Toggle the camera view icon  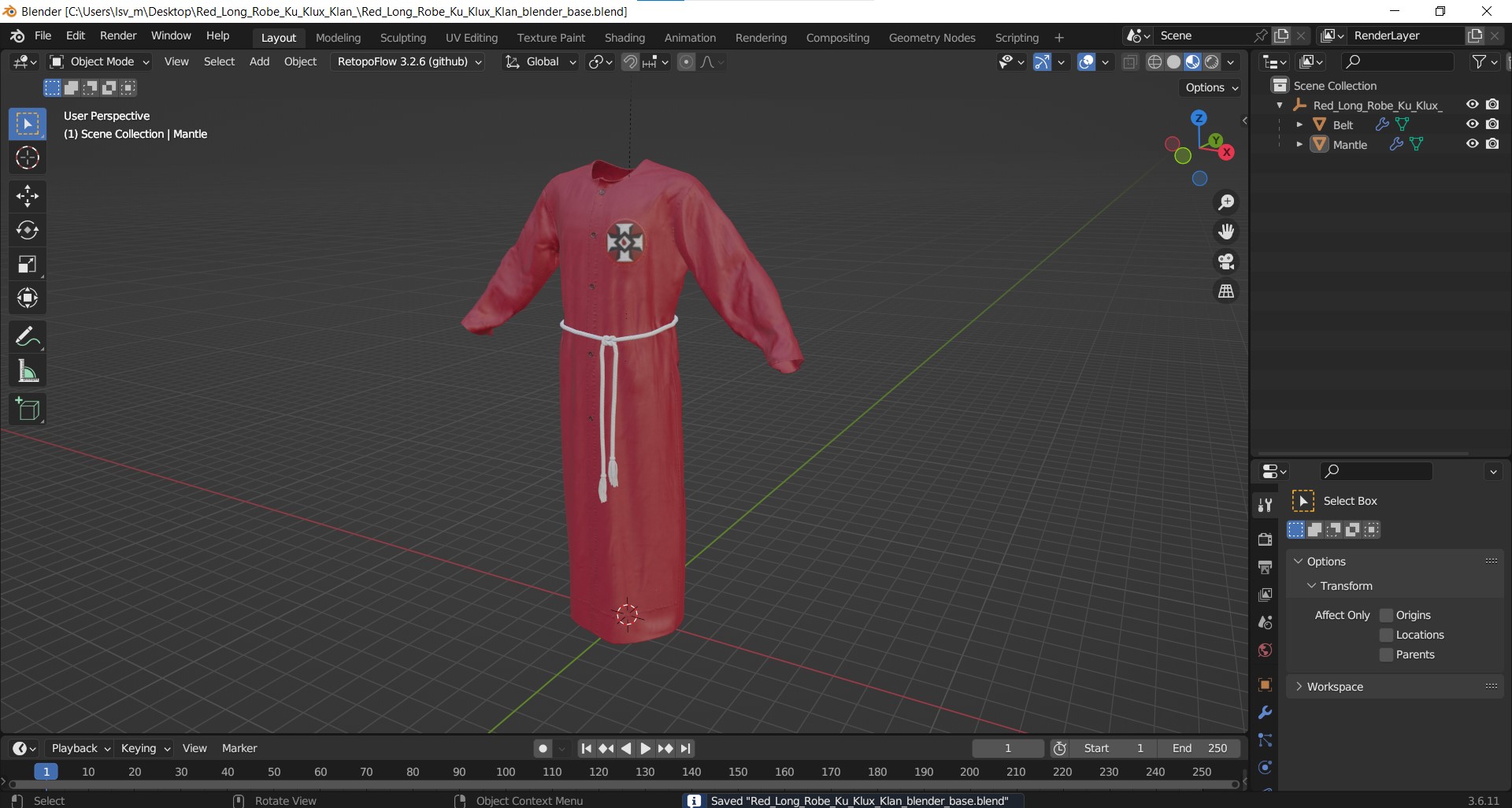tap(1226, 261)
